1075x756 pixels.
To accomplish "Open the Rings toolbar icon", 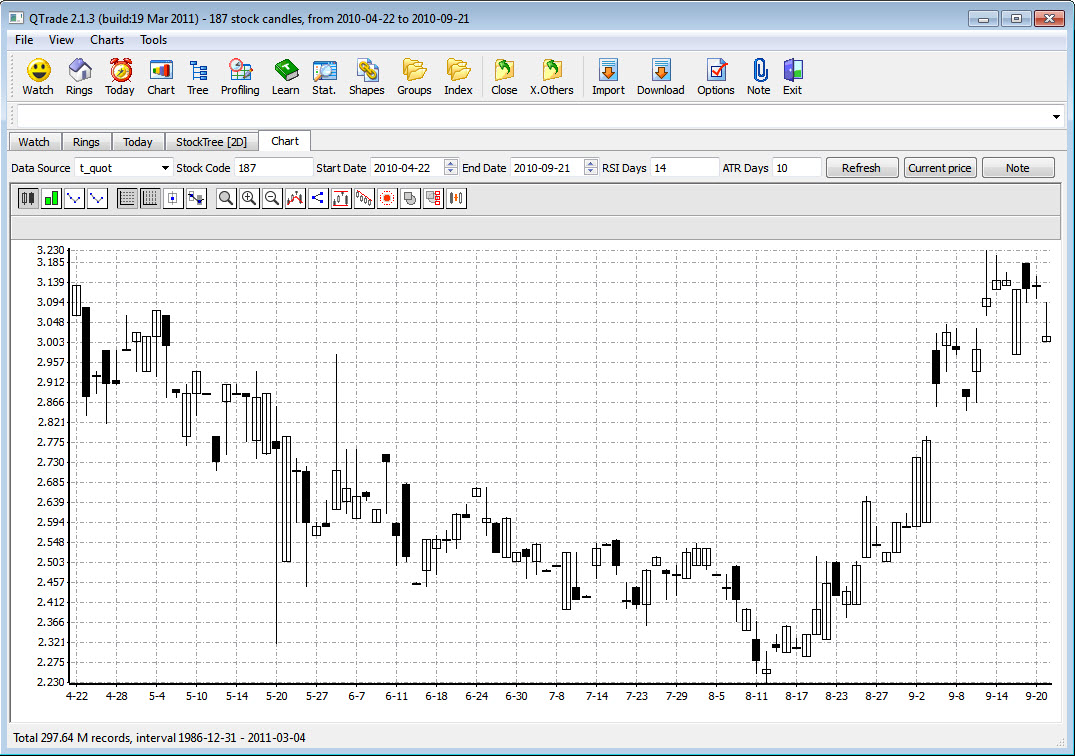I will tap(79, 76).
